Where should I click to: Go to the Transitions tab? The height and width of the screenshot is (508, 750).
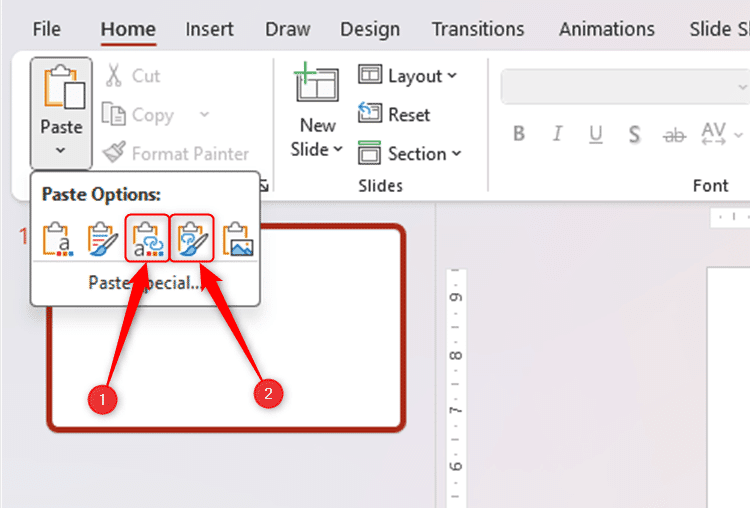(x=478, y=29)
